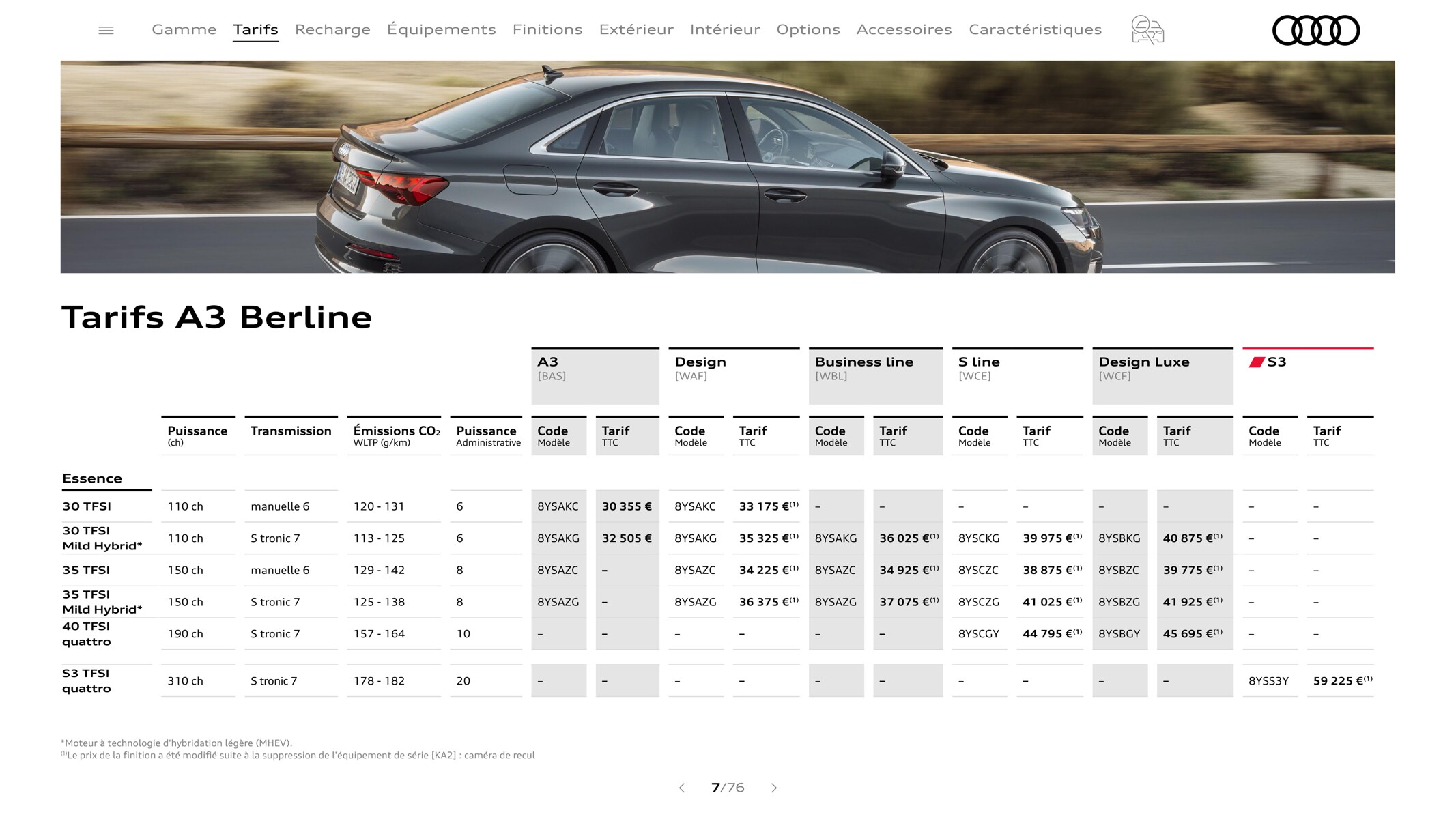Click the 40 TFSI quattro row label
Image resolution: width=1456 pixels, height=819 pixels.
tap(87, 634)
